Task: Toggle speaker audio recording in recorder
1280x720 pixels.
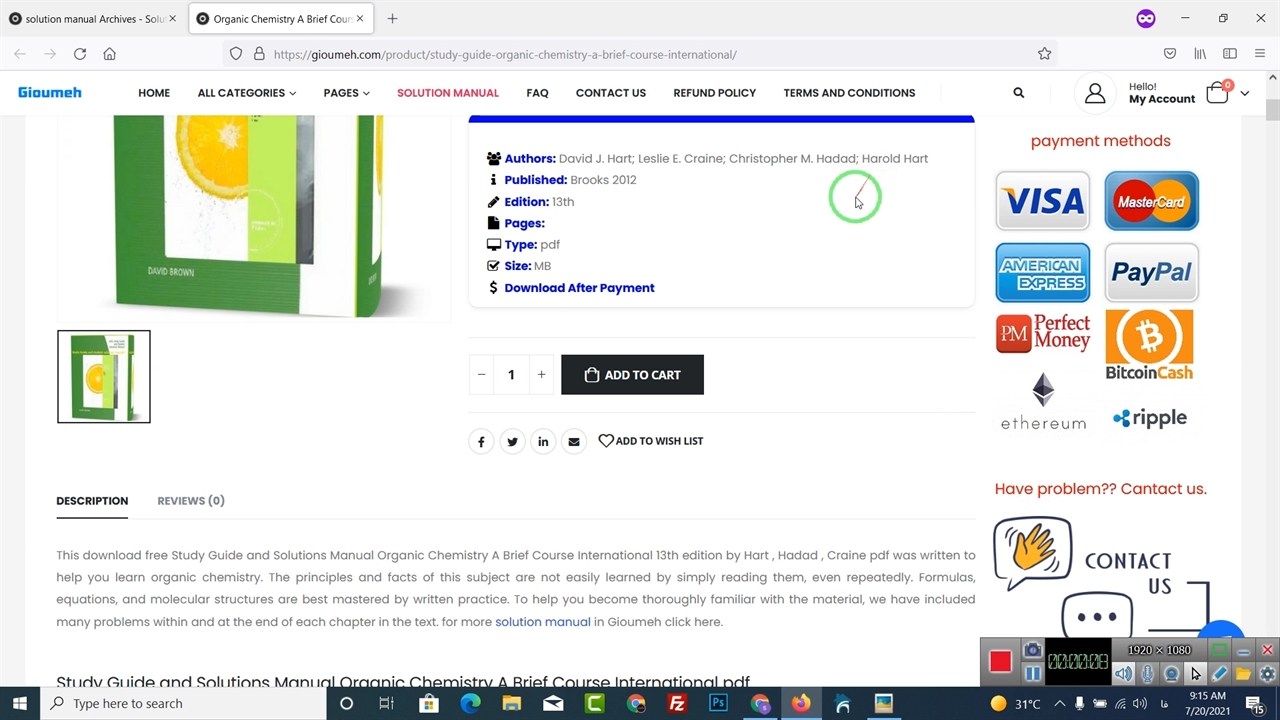Action: coord(1124,674)
